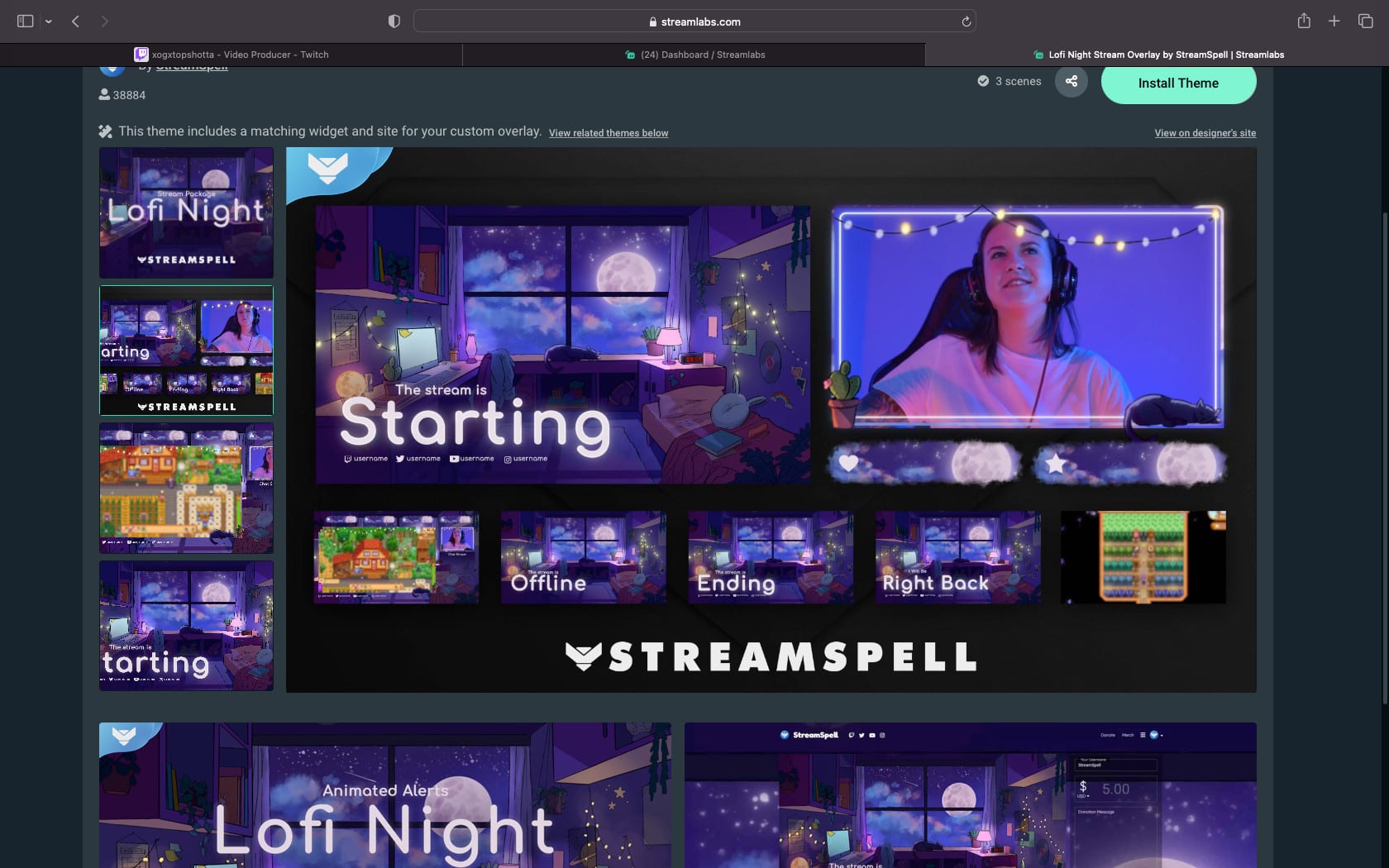Viewport: 1389px width, 868px height.
Task: Open the sidebar options chevron dropdown
Action: 47,21
